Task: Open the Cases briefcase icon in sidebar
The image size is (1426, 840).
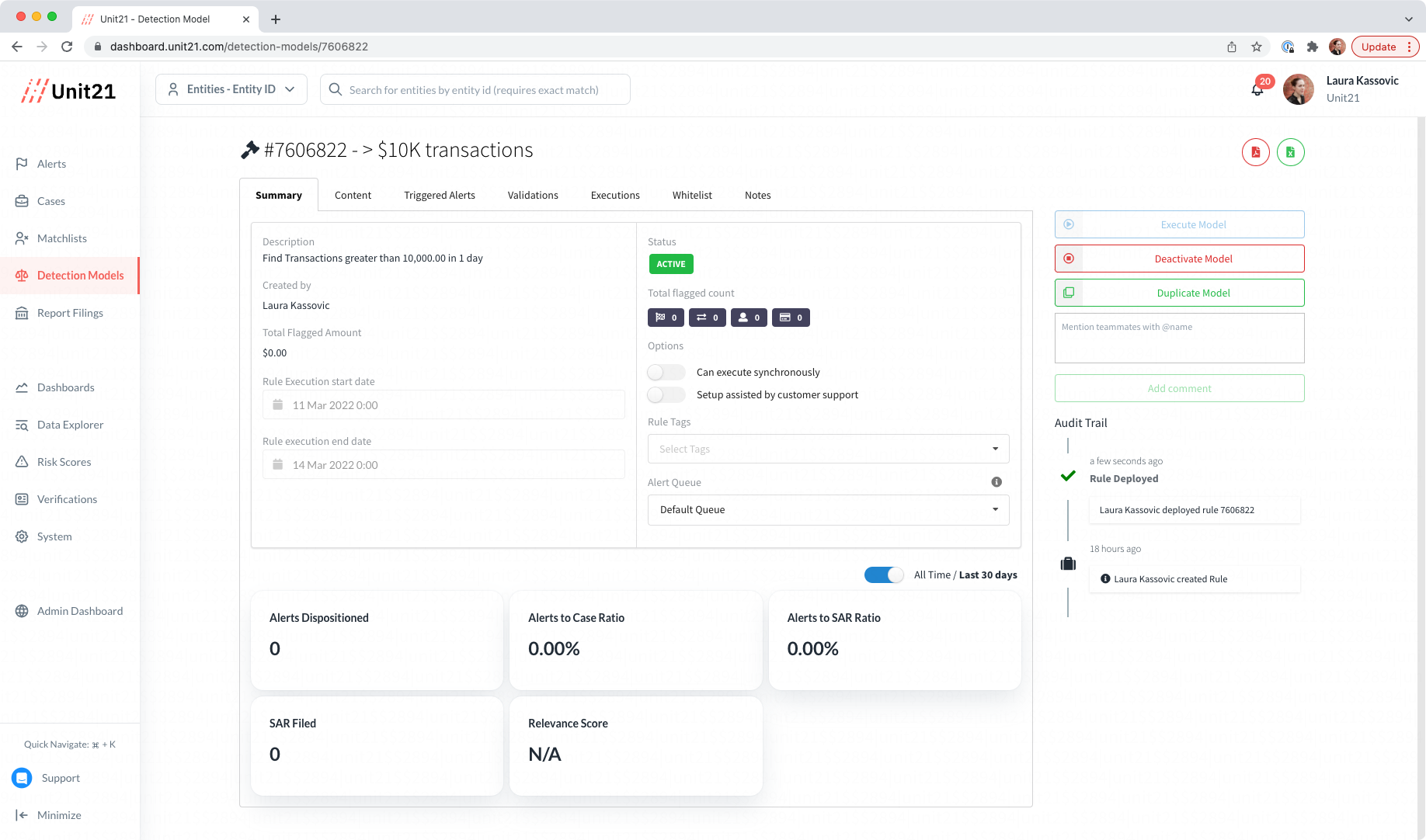Action: coord(22,201)
